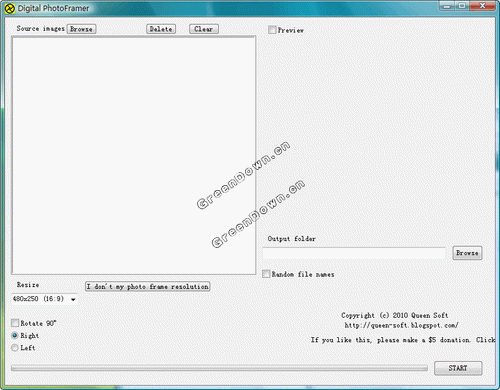
Task: Clear the source images list
Action: 204,29
